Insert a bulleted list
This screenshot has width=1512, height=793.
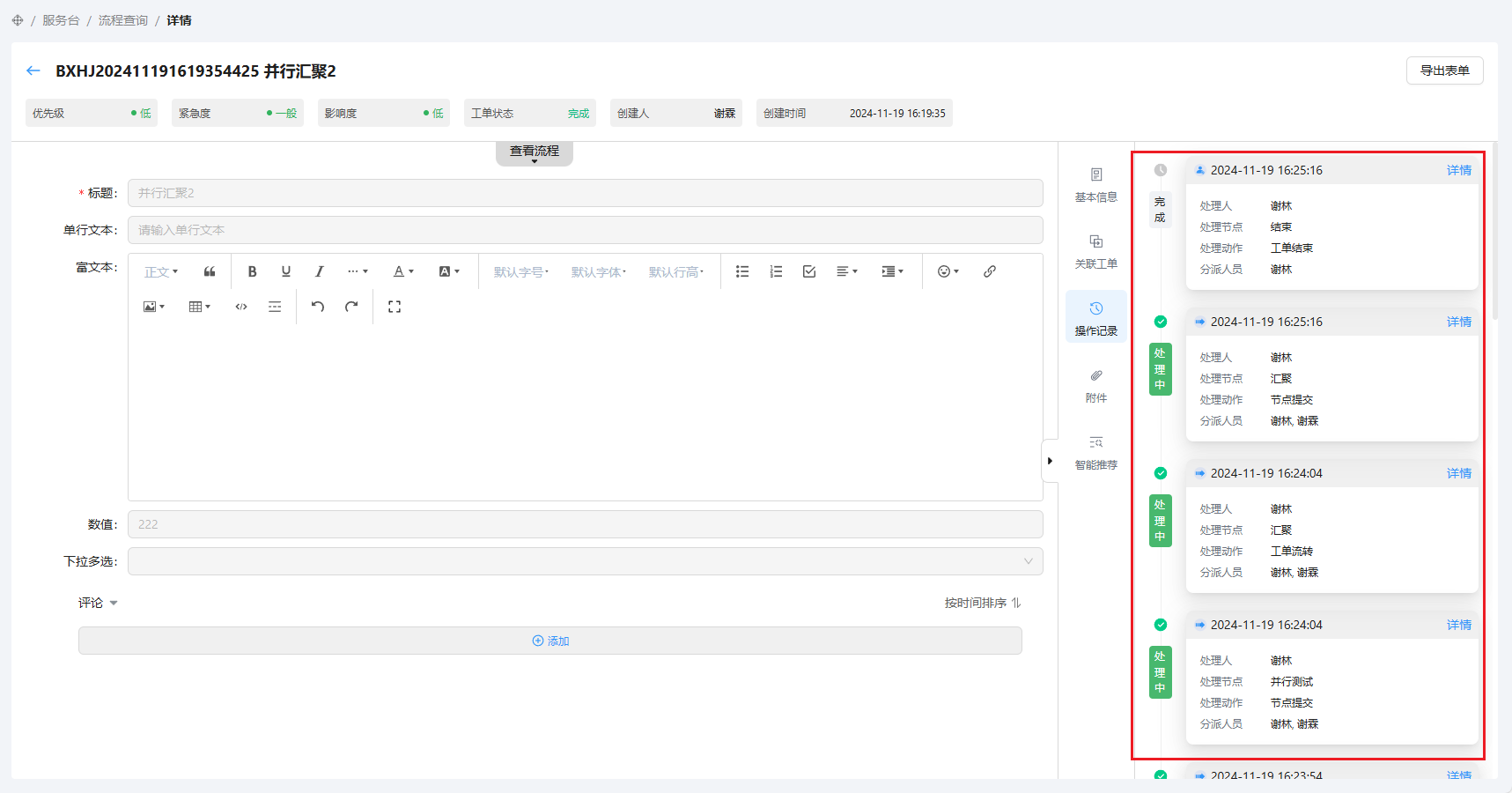tap(742, 271)
